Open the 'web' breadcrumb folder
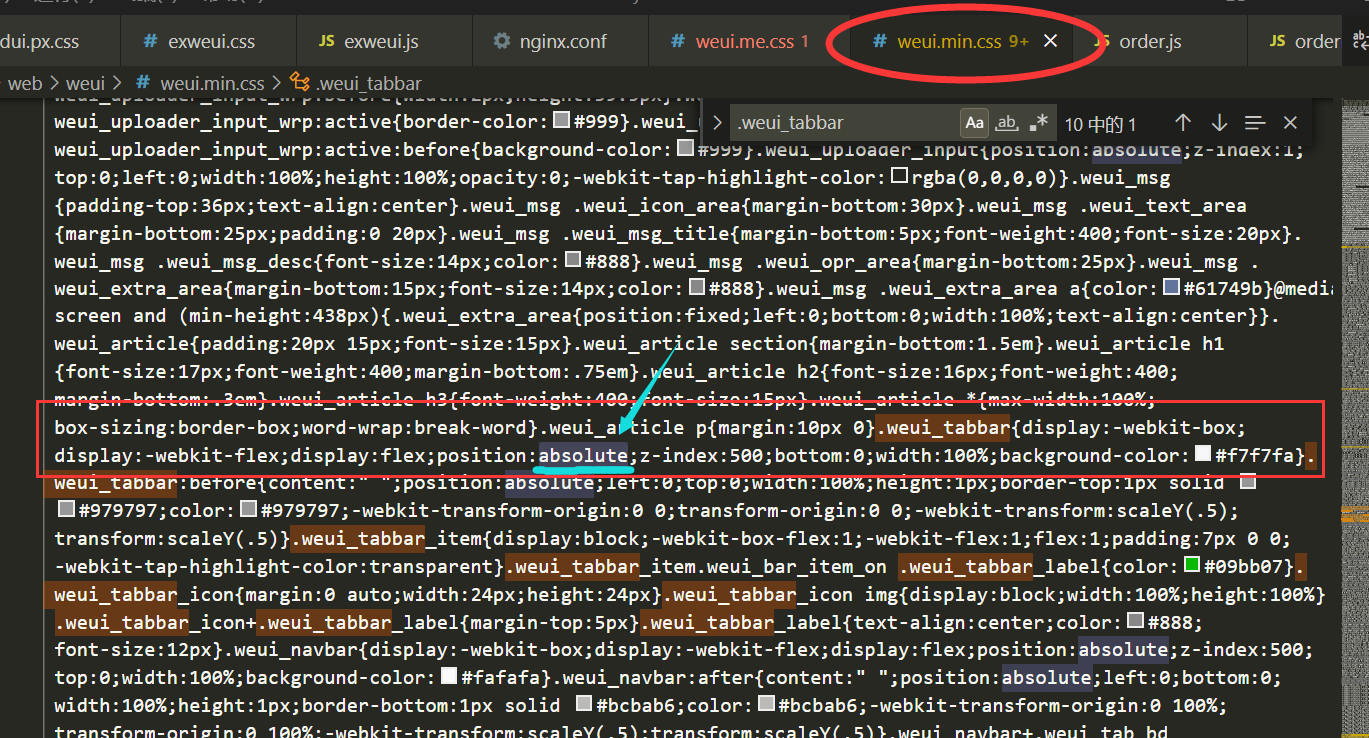1369x738 pixels. 25,83
